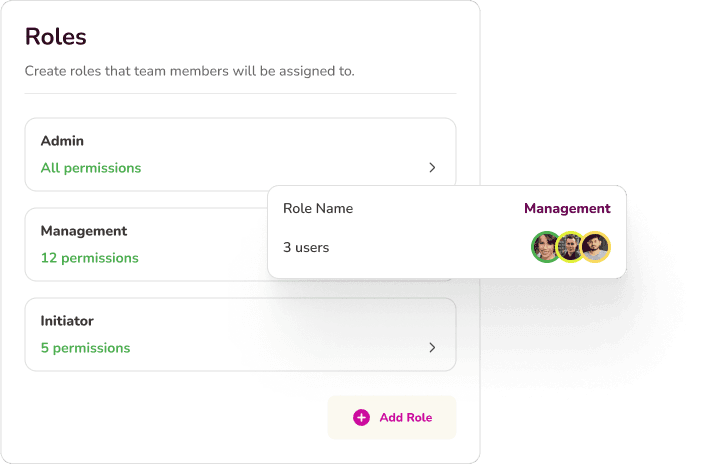This screenshot has width=711, height=464.
Task: Expand the Initiator role chevron arrow
Action: [x=432, y=348]
